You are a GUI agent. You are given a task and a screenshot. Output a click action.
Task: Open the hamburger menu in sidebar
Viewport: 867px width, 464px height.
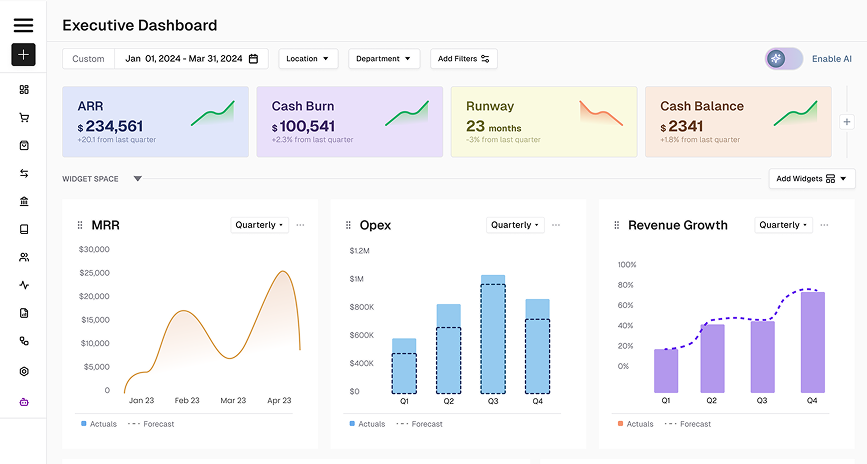pyautogui.click(x=23, y=26)
